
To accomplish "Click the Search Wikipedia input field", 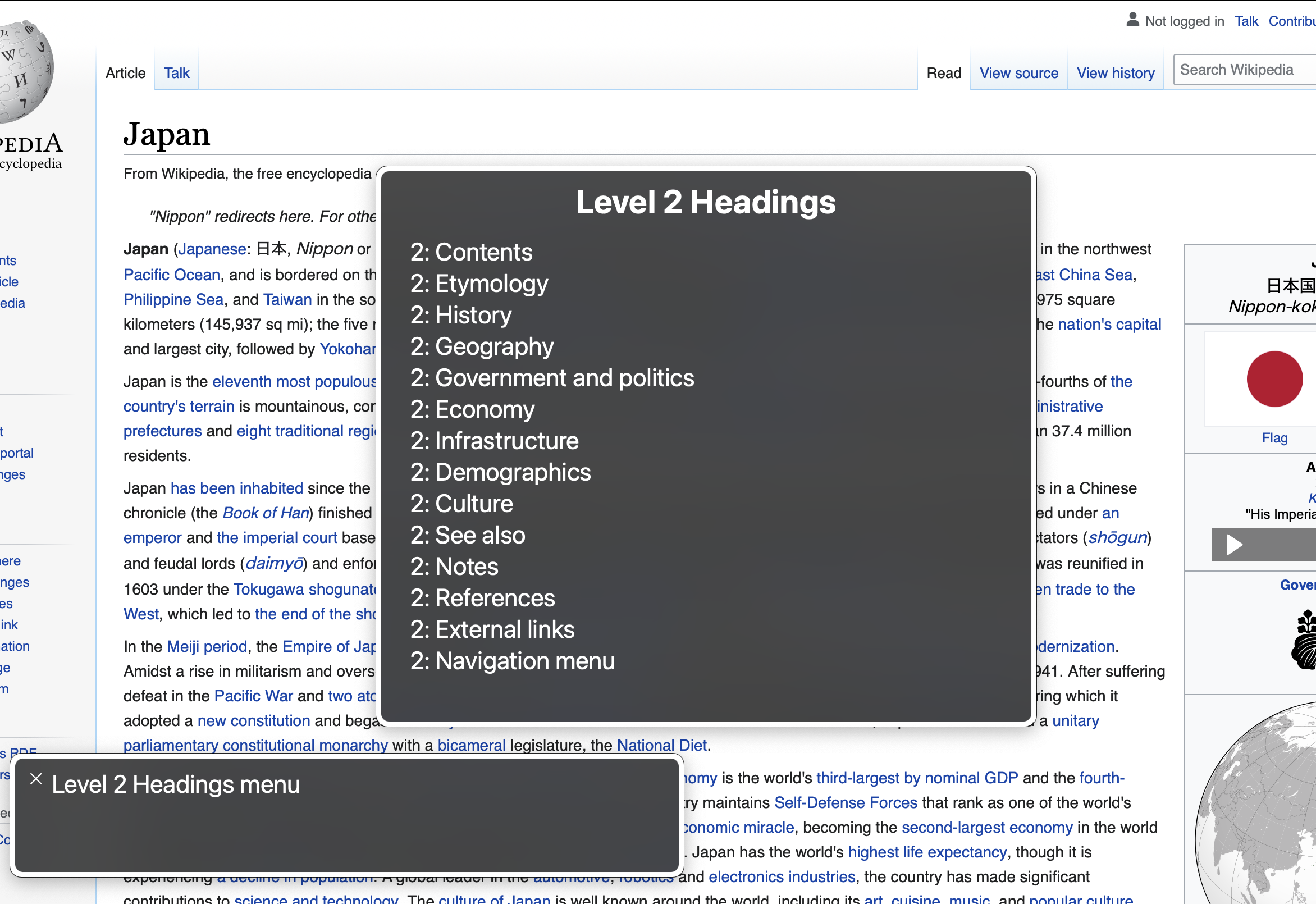I will click(1245, 70).
